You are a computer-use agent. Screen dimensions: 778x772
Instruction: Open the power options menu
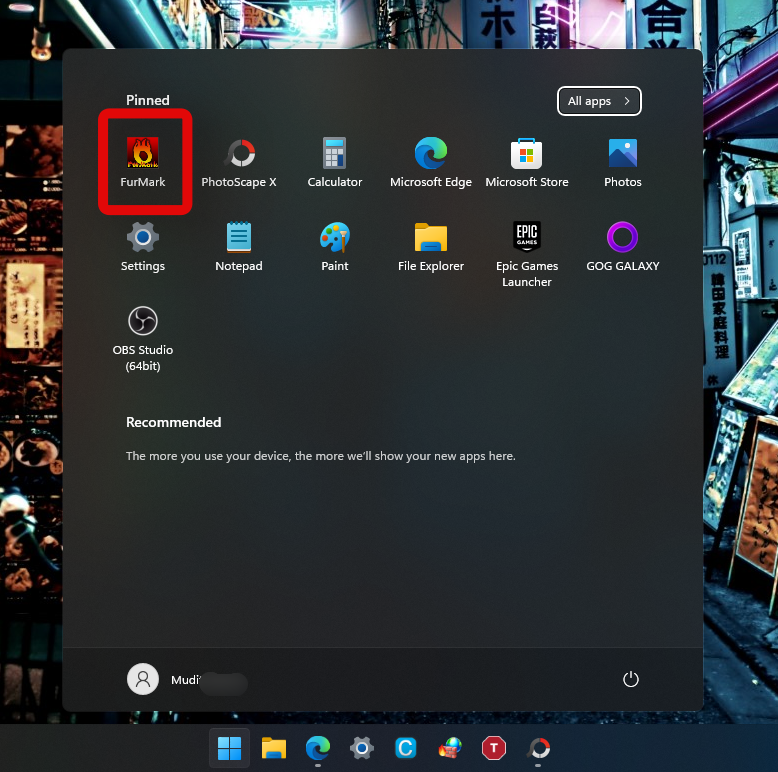630,679
